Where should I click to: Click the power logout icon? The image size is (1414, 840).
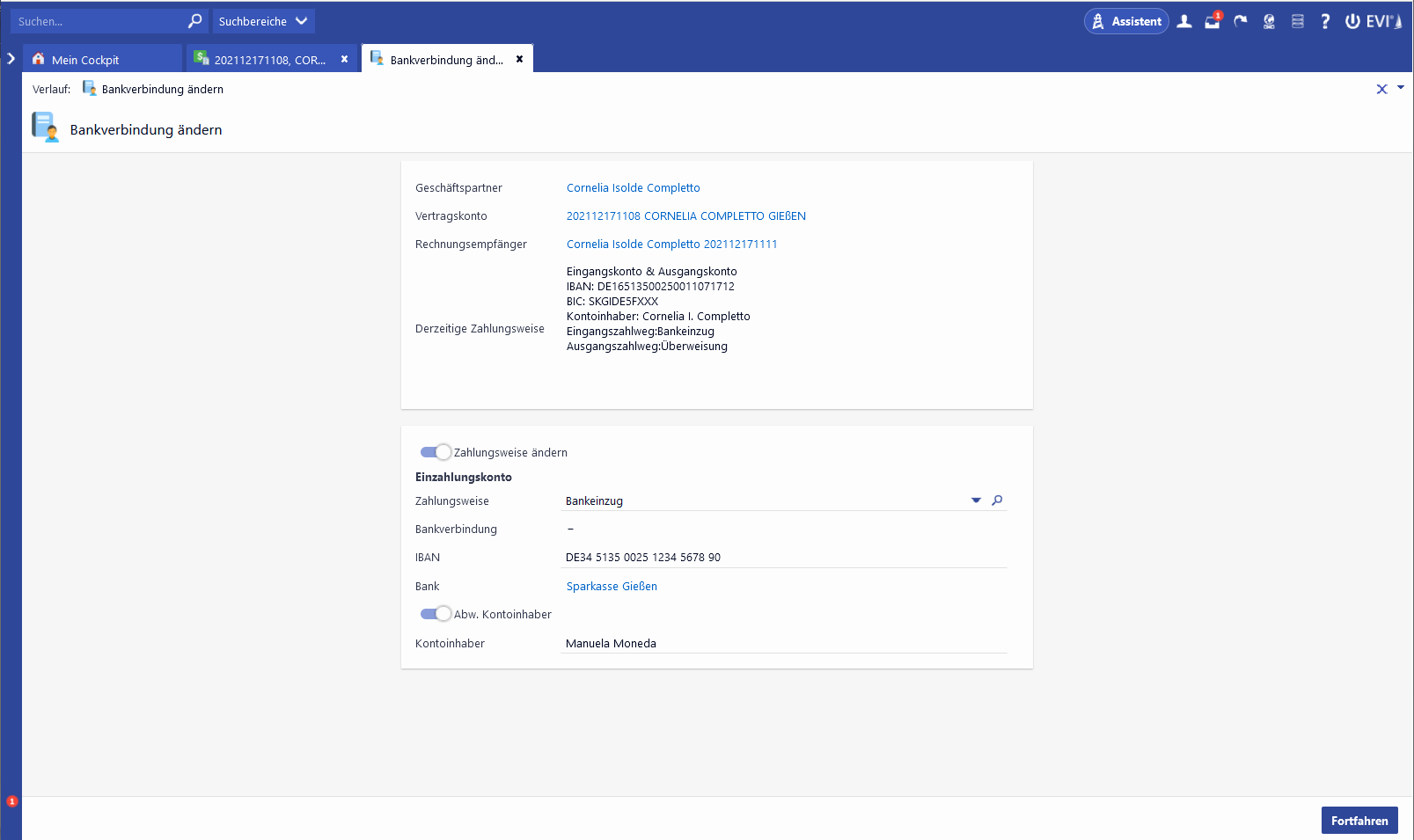(1352, 21)
